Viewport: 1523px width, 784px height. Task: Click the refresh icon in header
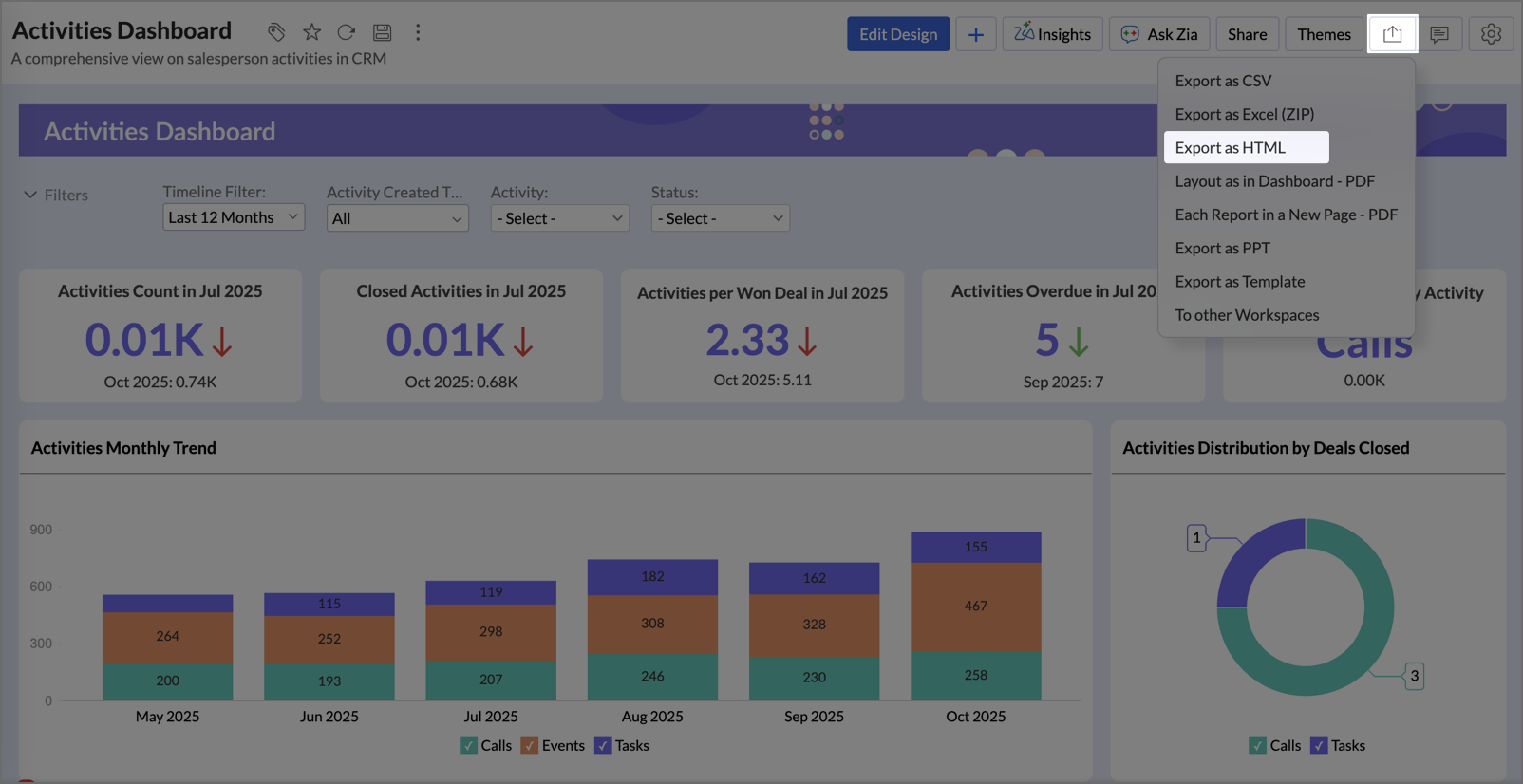click(x=347, y=32)
